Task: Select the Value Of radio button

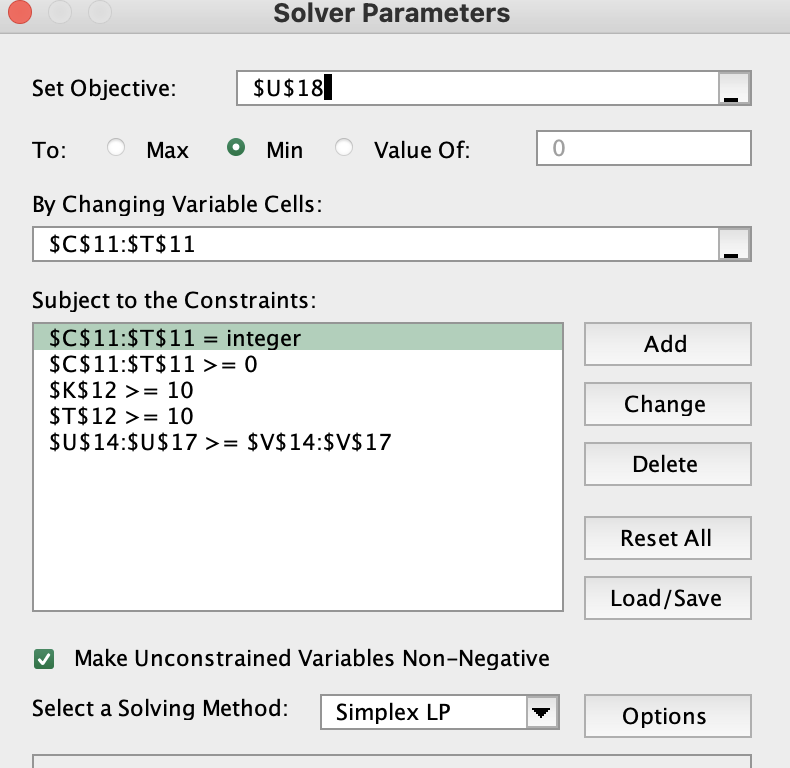Action: tap(345, 149)
